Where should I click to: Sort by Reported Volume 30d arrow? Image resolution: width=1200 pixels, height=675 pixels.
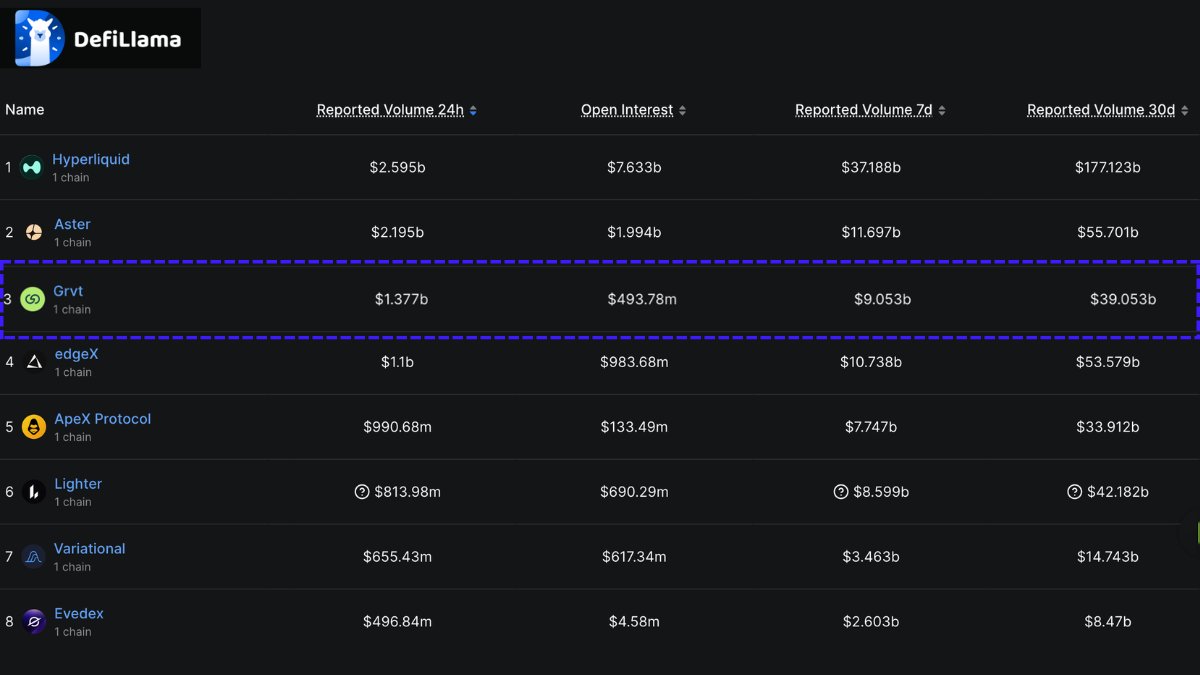coord(1184,111)
